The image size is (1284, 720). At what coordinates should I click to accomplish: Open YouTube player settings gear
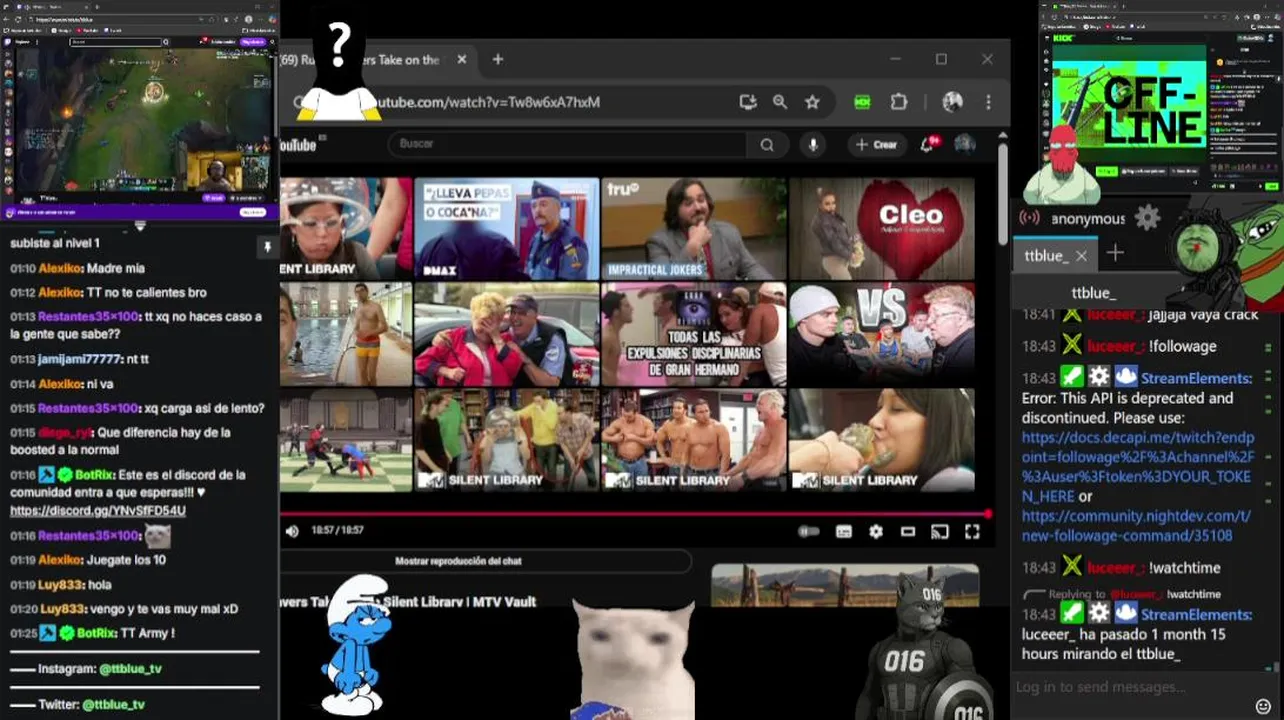click(x=876, y=532)
